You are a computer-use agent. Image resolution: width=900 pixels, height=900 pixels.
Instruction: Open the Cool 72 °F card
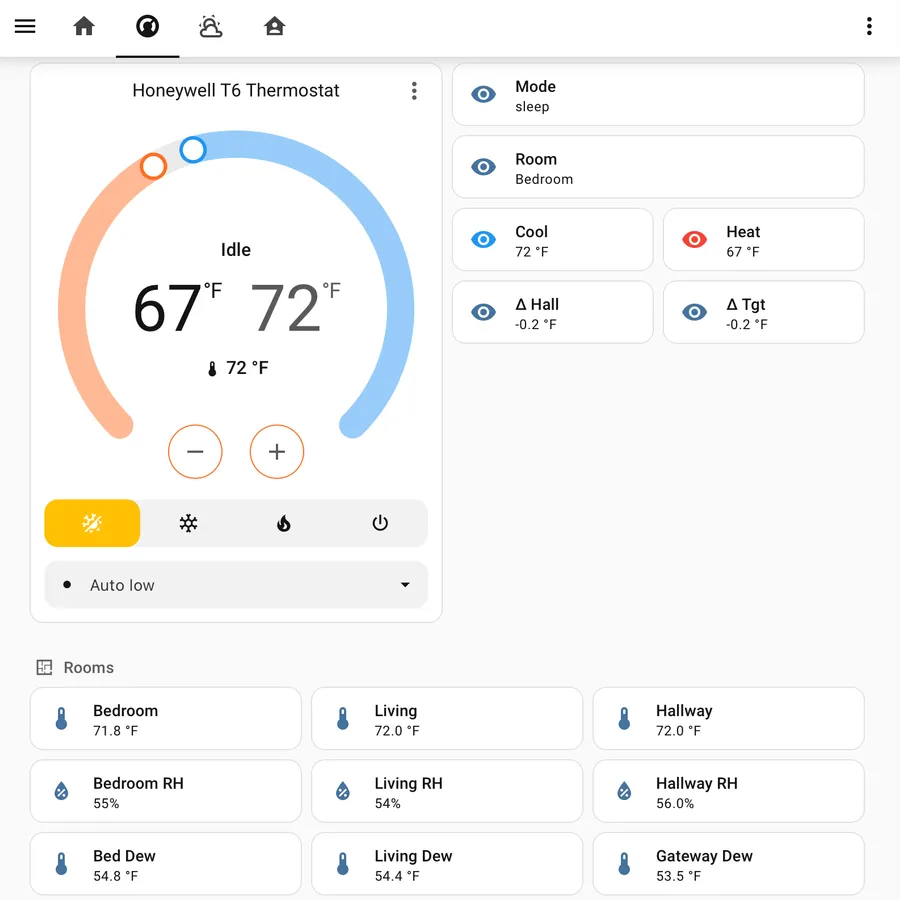553,240
